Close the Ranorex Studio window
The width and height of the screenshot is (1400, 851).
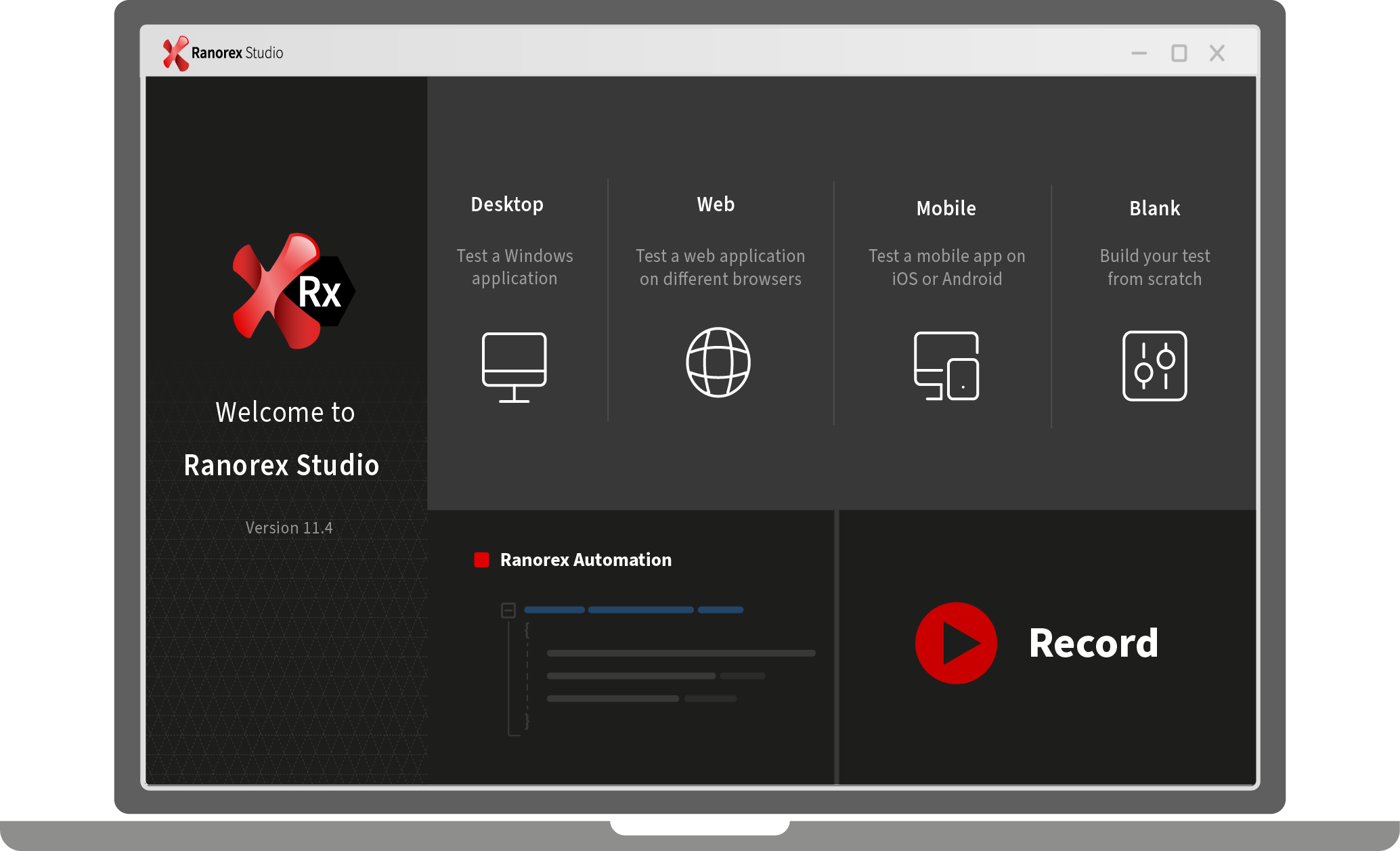[x=1217, y=53]
